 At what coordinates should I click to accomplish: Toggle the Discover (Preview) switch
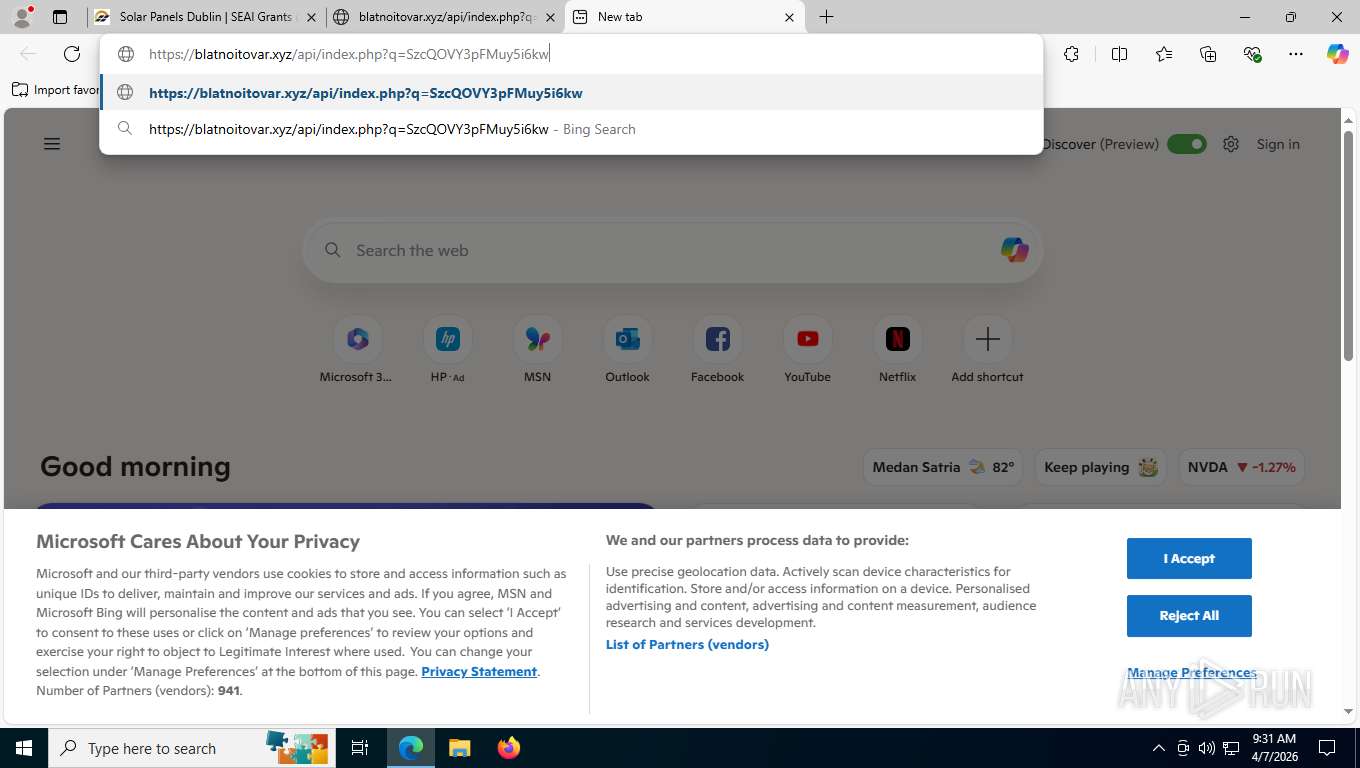coord(1187,144)
